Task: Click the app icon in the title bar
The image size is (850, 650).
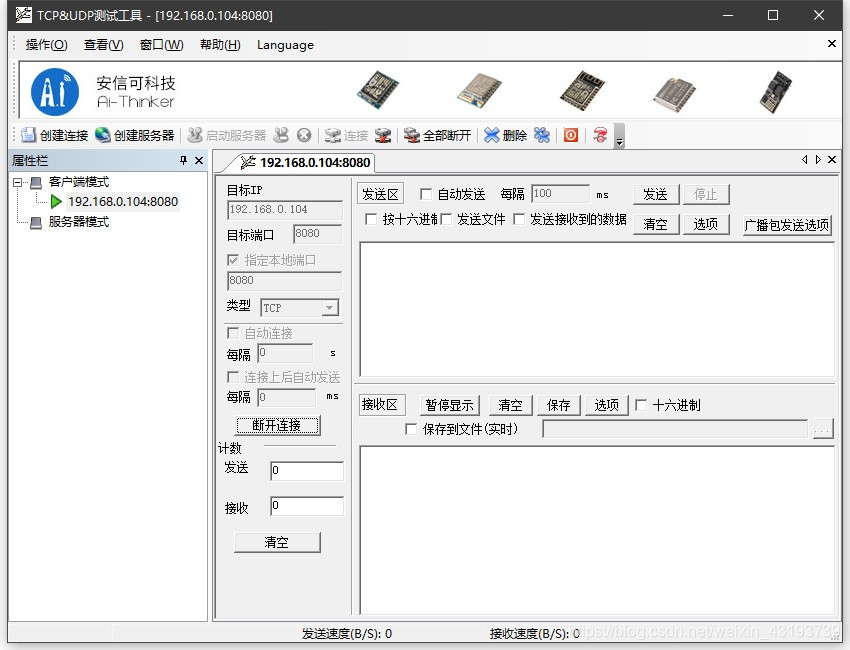Action: [23, 15]
